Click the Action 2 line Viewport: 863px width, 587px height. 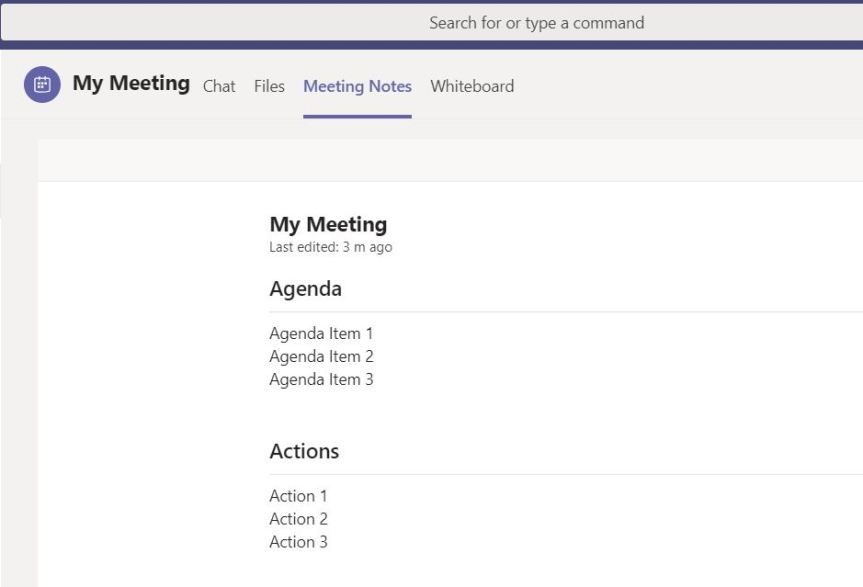click(298, 519)
